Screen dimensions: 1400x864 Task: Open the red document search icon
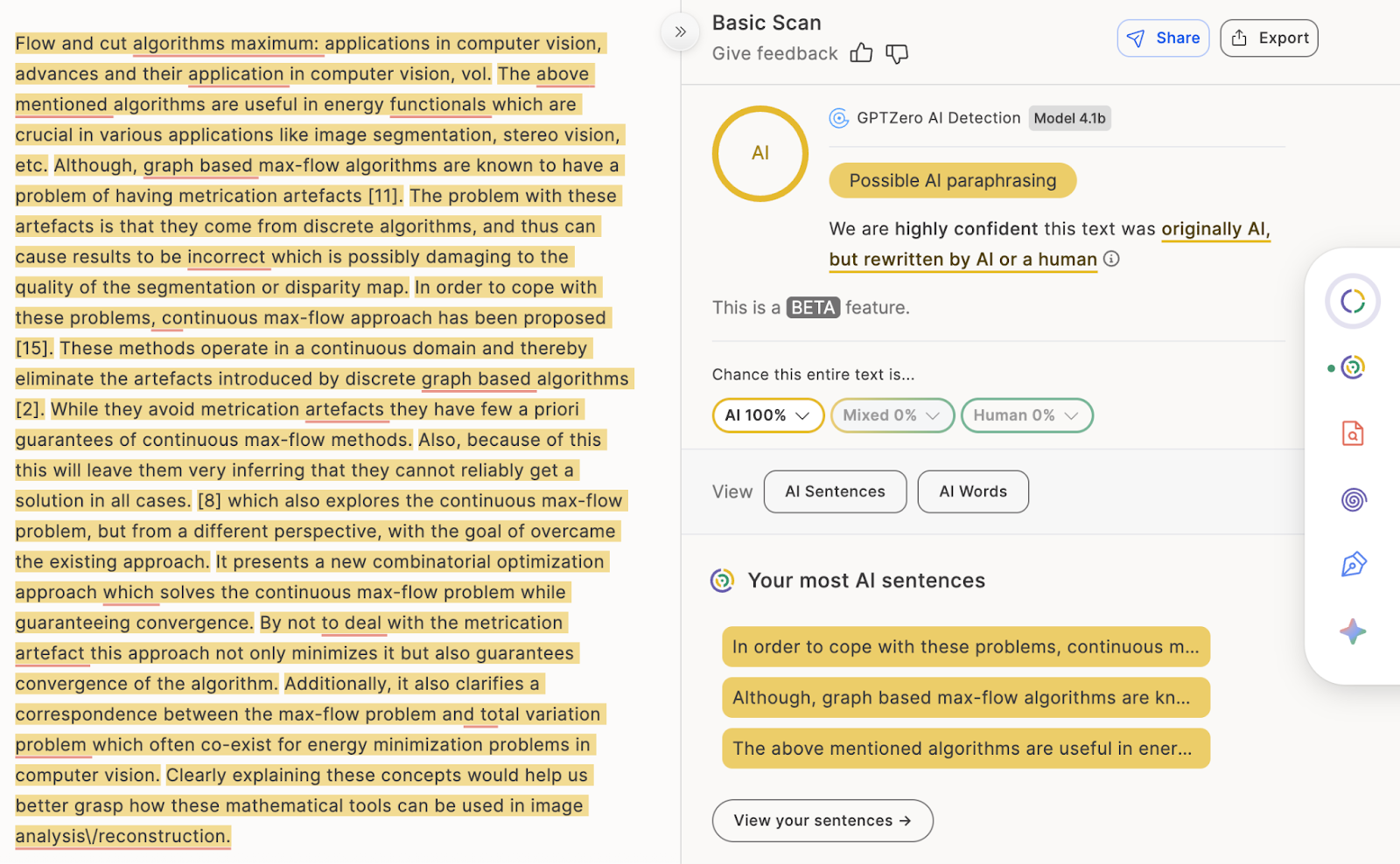tap(1353, 434)
